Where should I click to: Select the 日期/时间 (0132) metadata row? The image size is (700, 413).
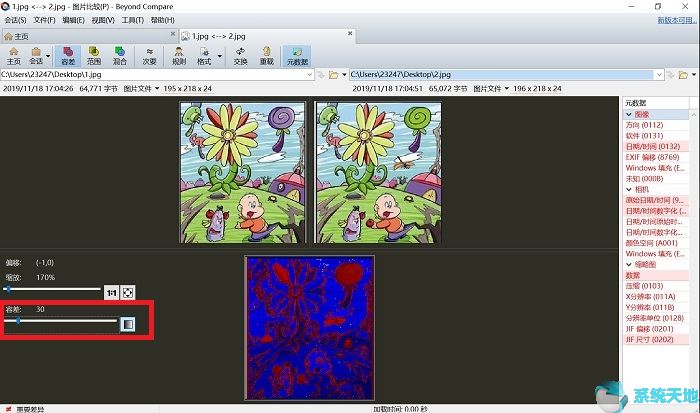[x=655, y=146]
